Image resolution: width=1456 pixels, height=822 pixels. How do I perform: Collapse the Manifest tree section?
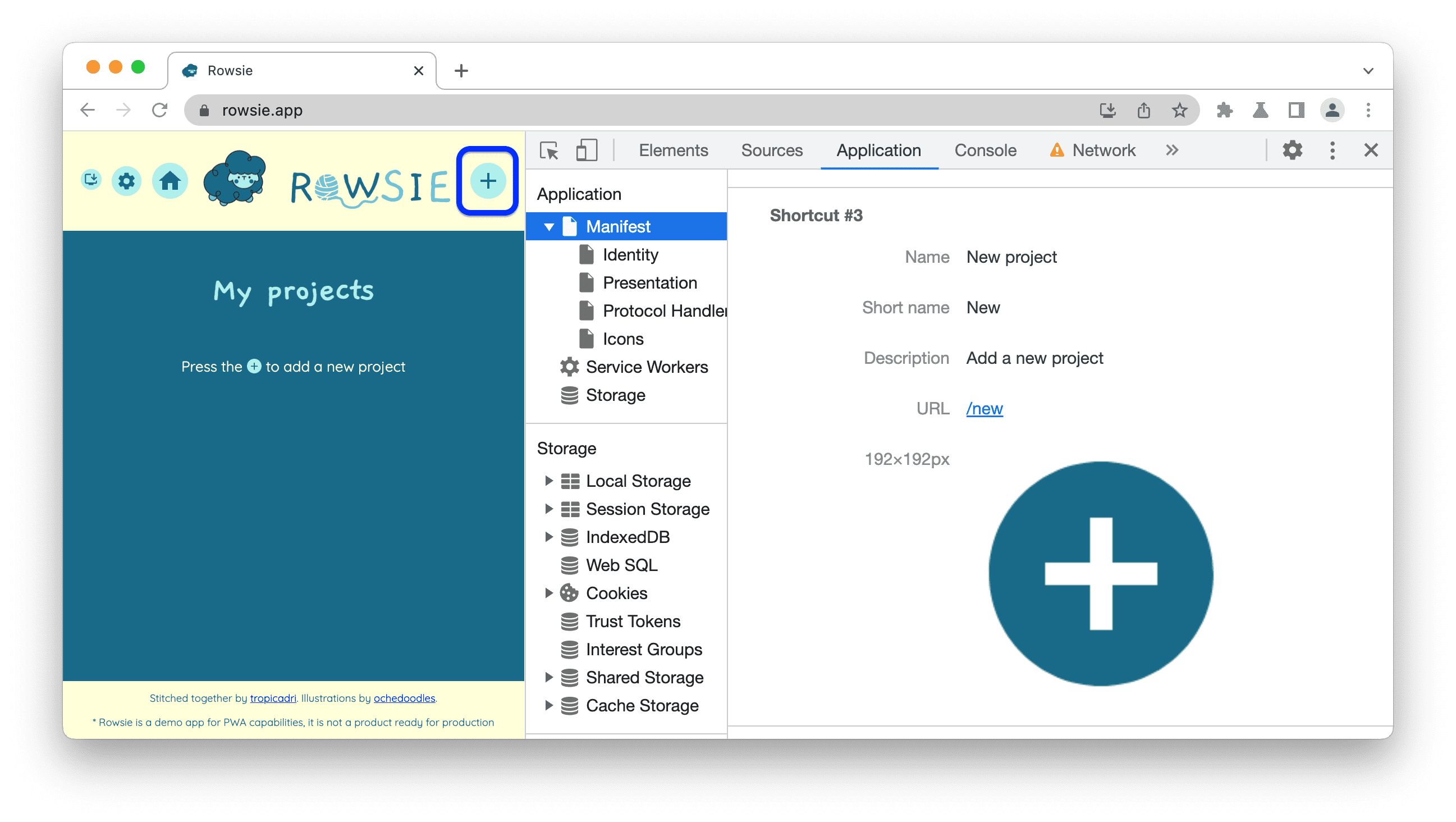[x=548, y=226]
